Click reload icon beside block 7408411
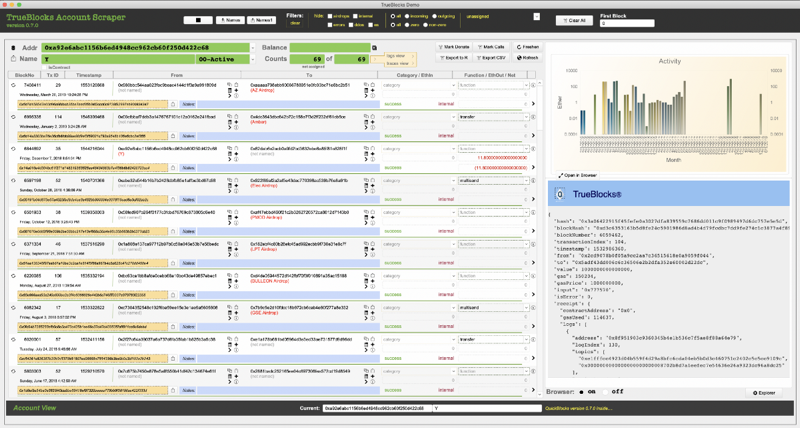This screenshot has width=800, height=428. [x=13, y=85]
